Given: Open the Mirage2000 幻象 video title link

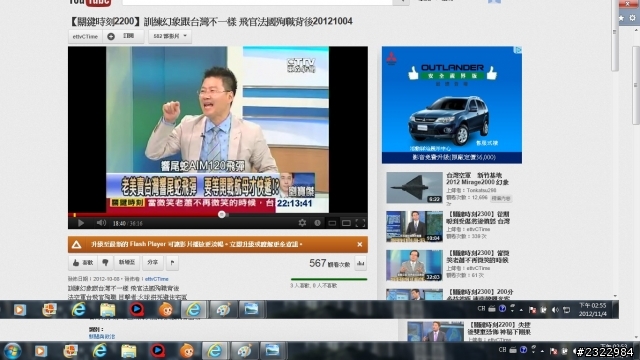Looking at the screenshot, I should pyautogui.click(x=477, y=178).
